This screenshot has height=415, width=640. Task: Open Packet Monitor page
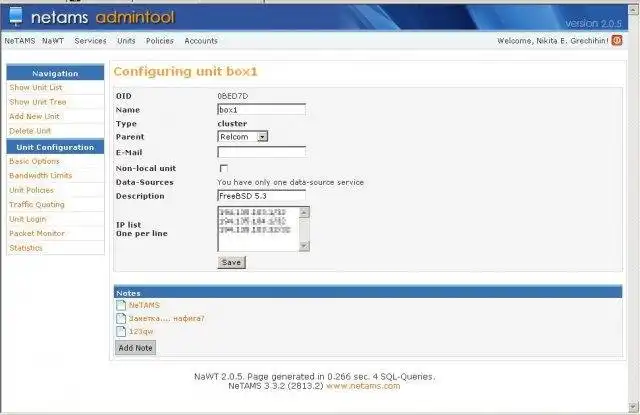pyautogui.click(x=37, y=233)
